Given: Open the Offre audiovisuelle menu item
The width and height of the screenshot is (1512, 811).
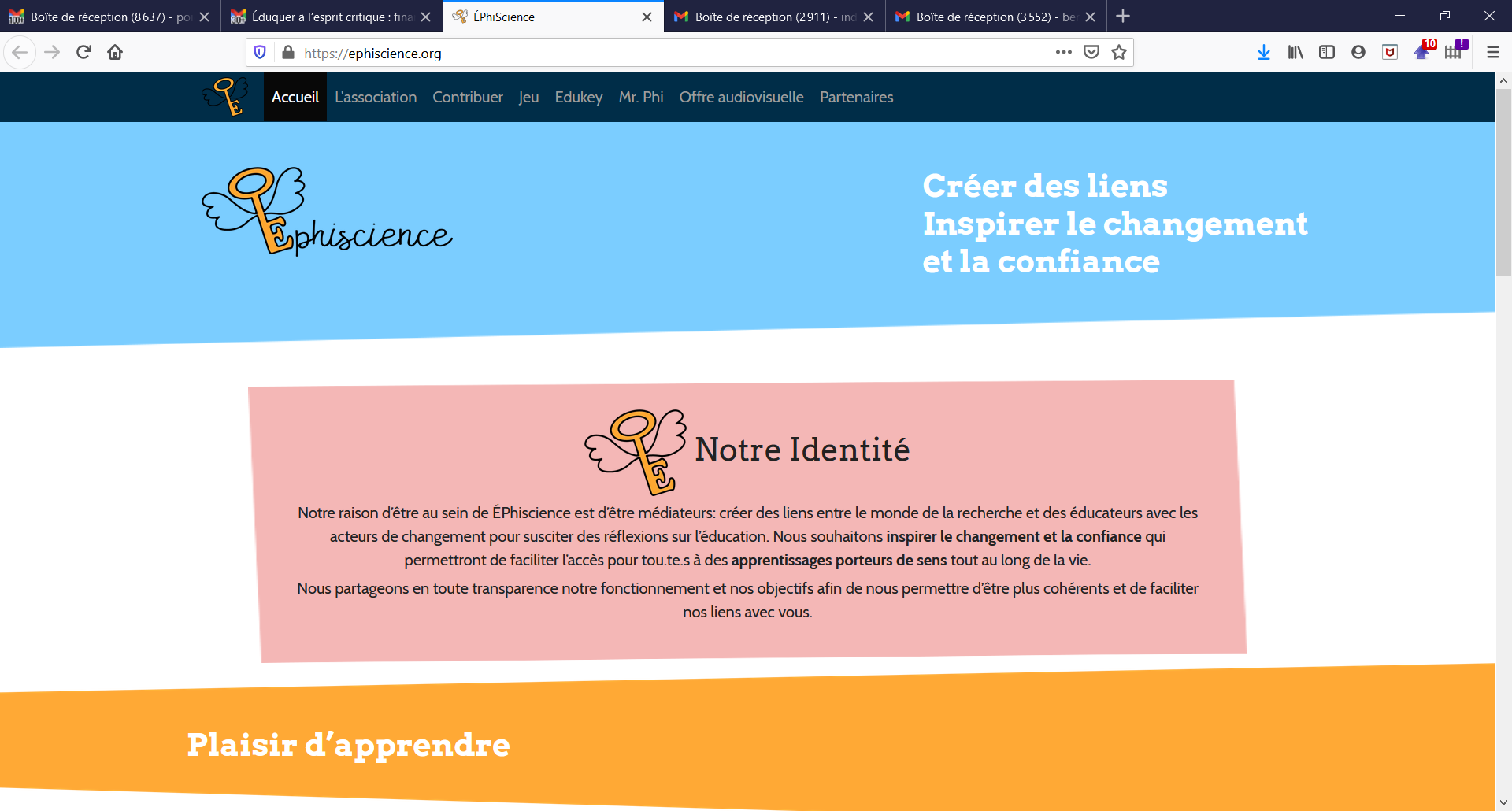Looking at the screenshot, I should 742,97.
